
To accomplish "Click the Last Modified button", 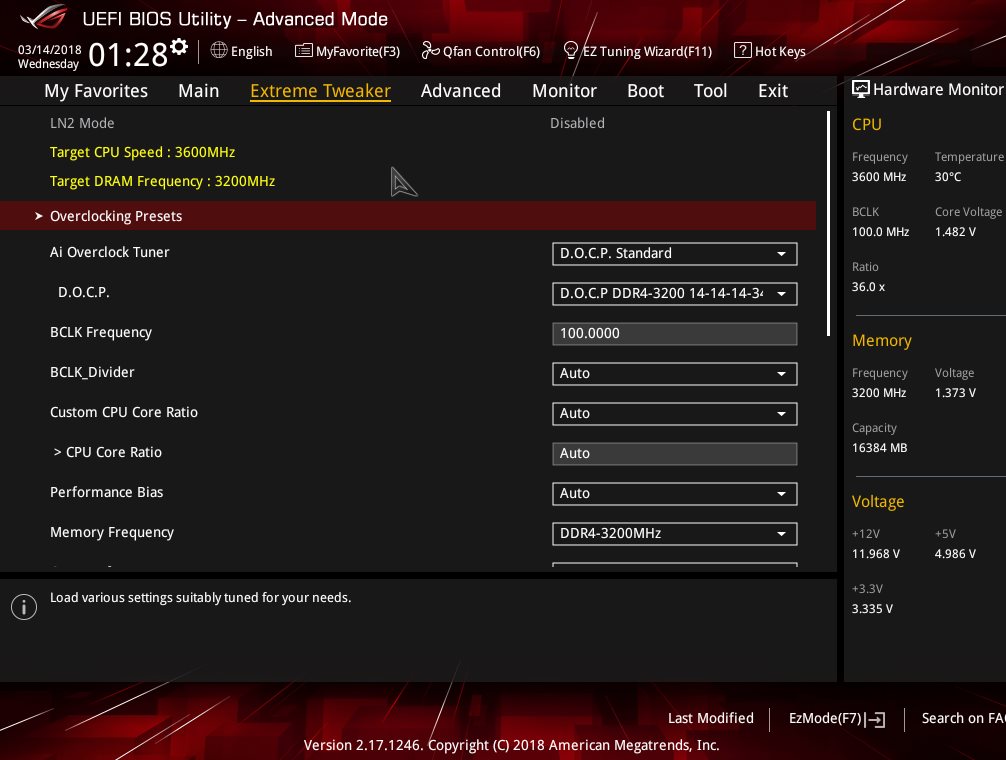I will (711, 718).
